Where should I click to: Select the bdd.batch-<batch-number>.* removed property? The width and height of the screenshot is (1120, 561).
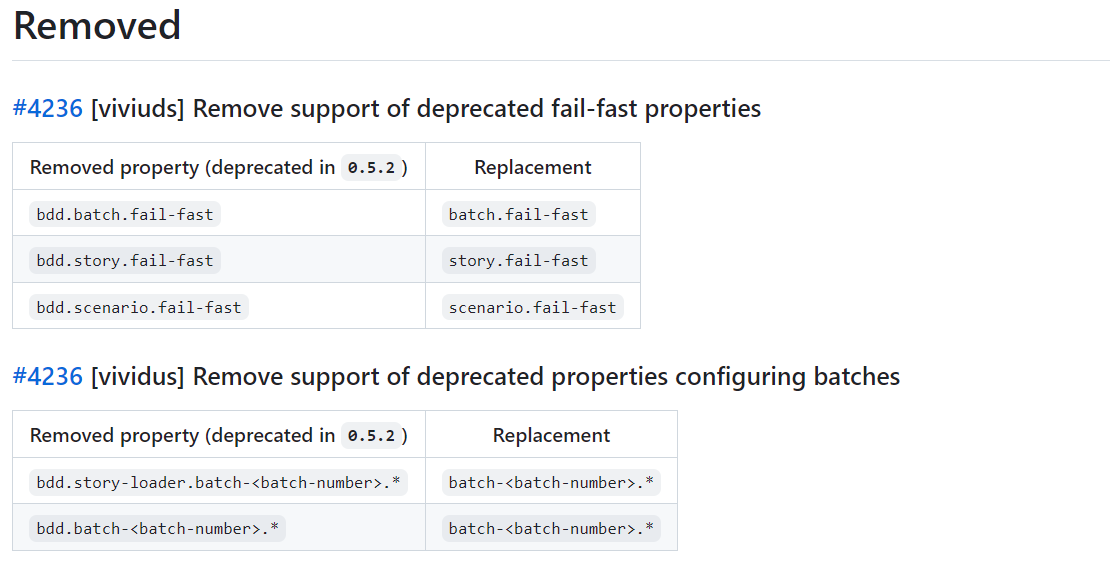click(x=158, y=528)
